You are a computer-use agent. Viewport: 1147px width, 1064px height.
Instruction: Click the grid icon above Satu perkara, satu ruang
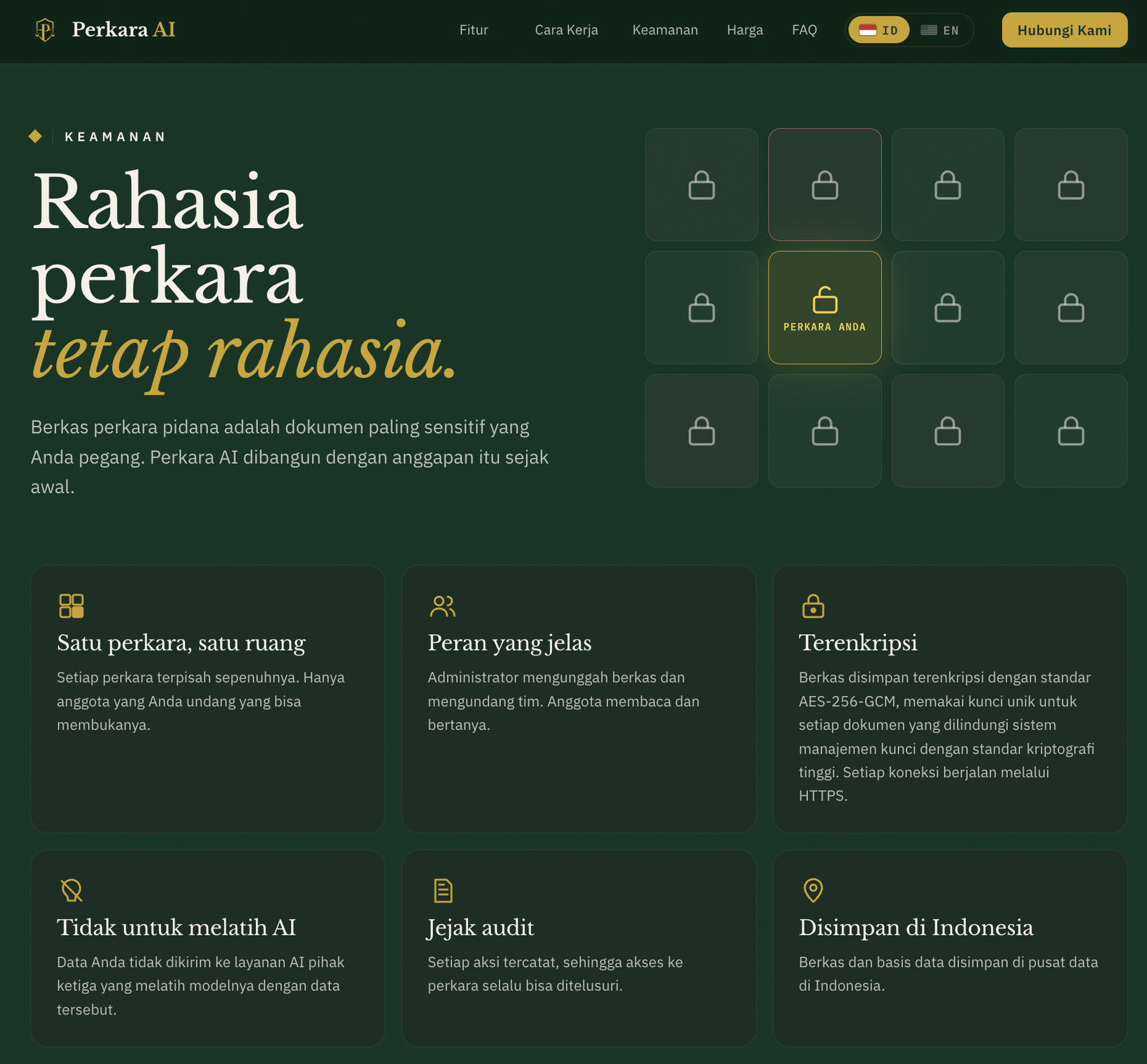[x=72, y=606]
